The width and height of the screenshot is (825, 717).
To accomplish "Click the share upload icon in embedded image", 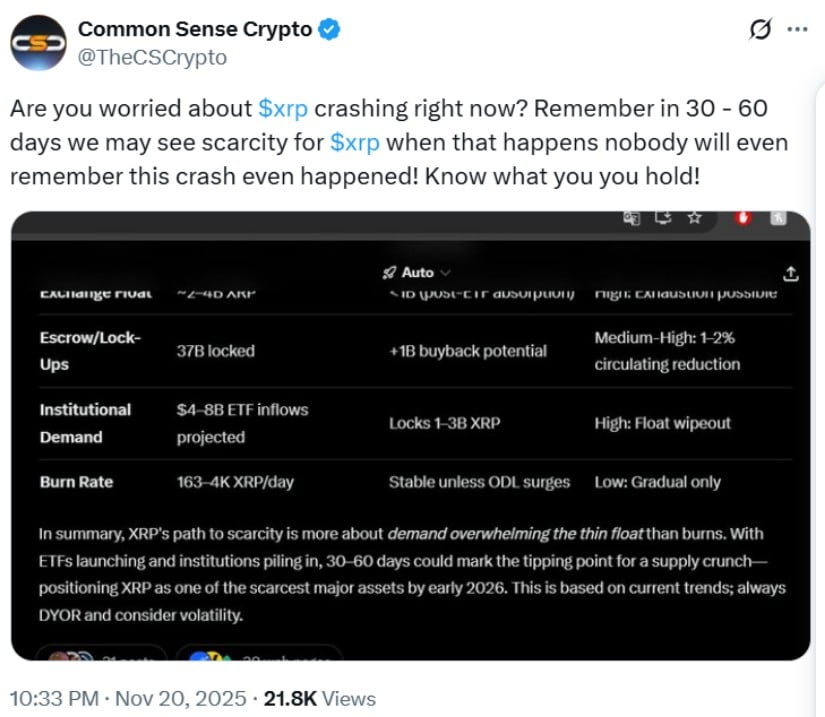I will tap(790, 273).
